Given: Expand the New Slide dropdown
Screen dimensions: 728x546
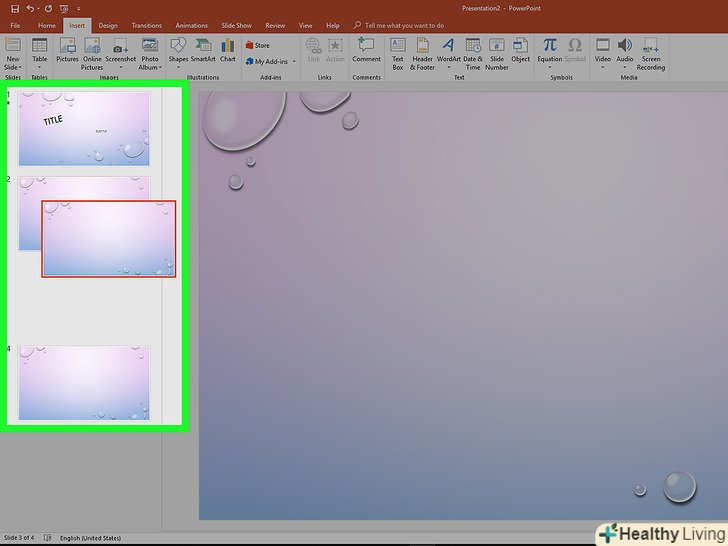Looking at the screenshot, I should click(x=13, y=67).
